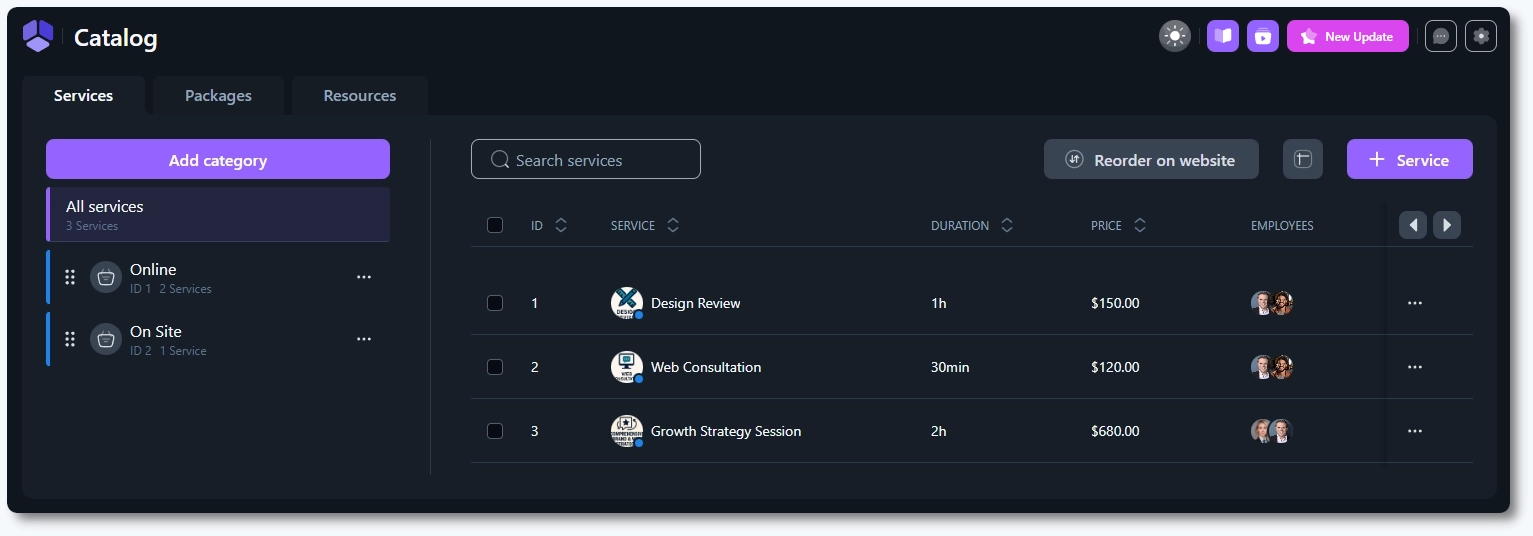Screen dimensions: 1533x536
Task: Open the Web Consultation row options menu
Action: [x=1414, y=367]
